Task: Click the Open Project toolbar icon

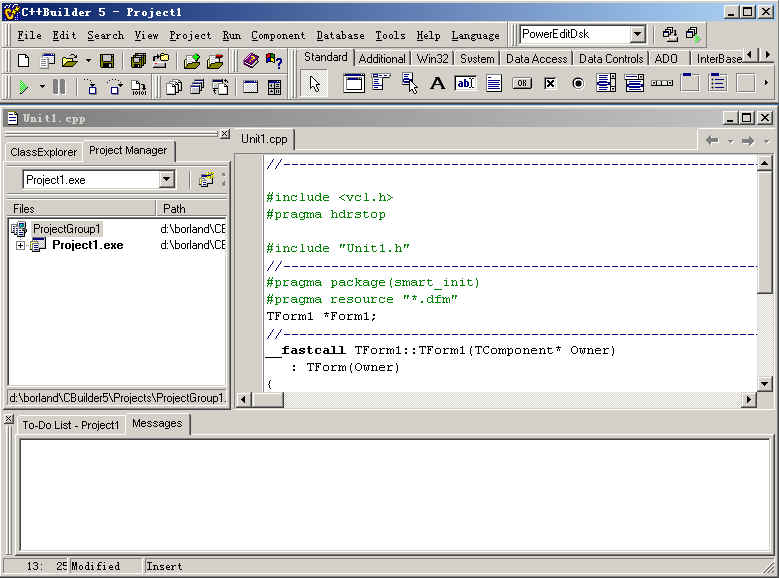Action: pos(161,61)
